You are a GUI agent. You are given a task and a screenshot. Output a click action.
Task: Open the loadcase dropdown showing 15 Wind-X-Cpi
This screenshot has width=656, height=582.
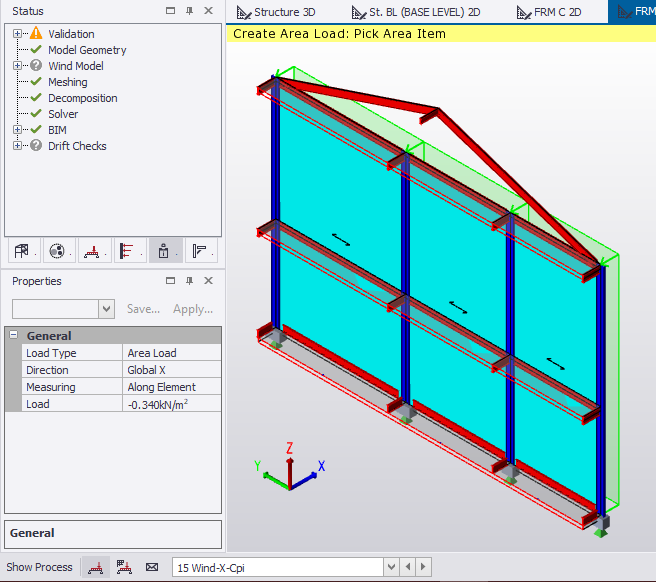point(391,567)
